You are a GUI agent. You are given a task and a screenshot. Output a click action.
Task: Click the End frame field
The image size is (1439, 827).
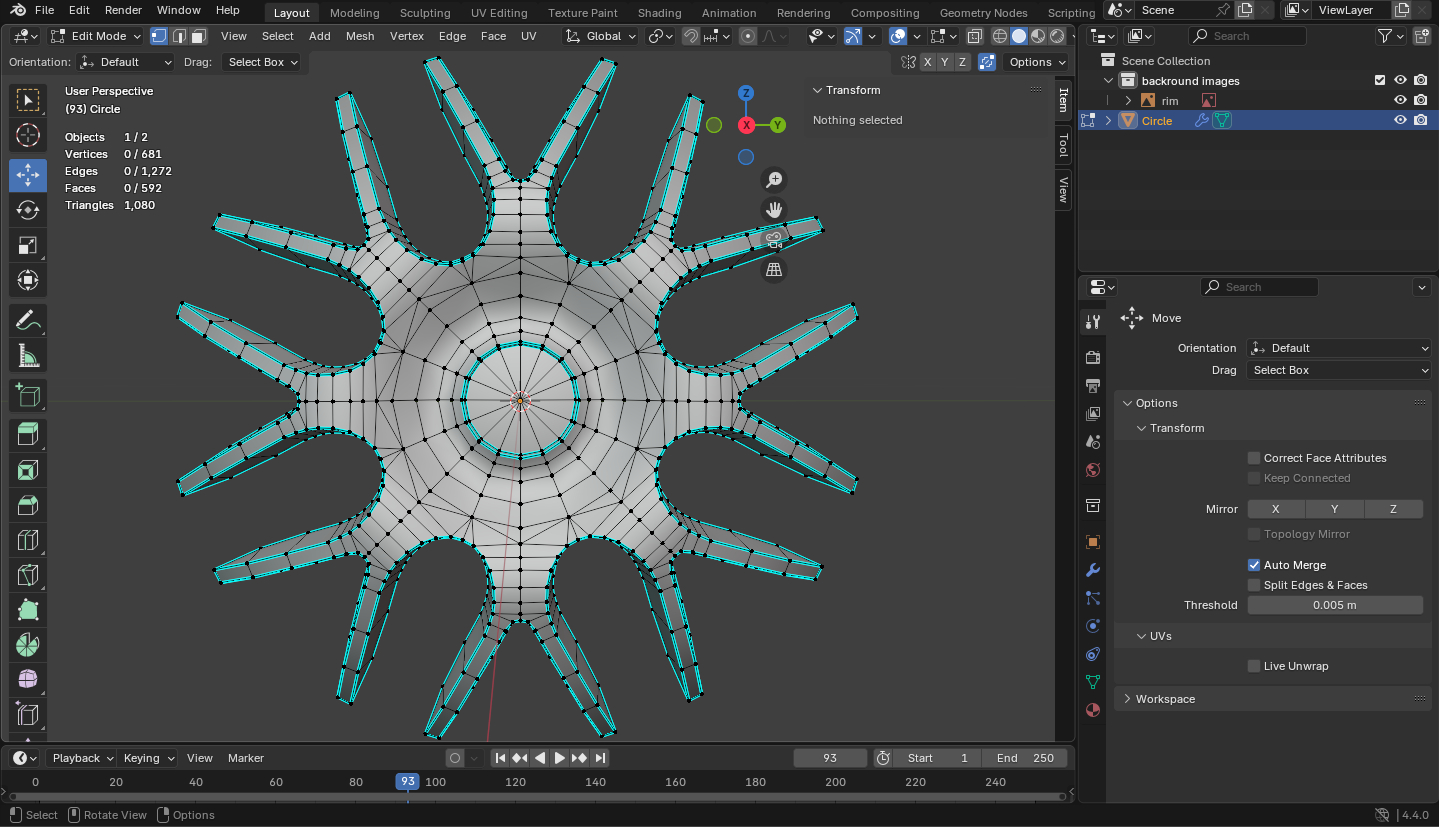[1025, 758]
